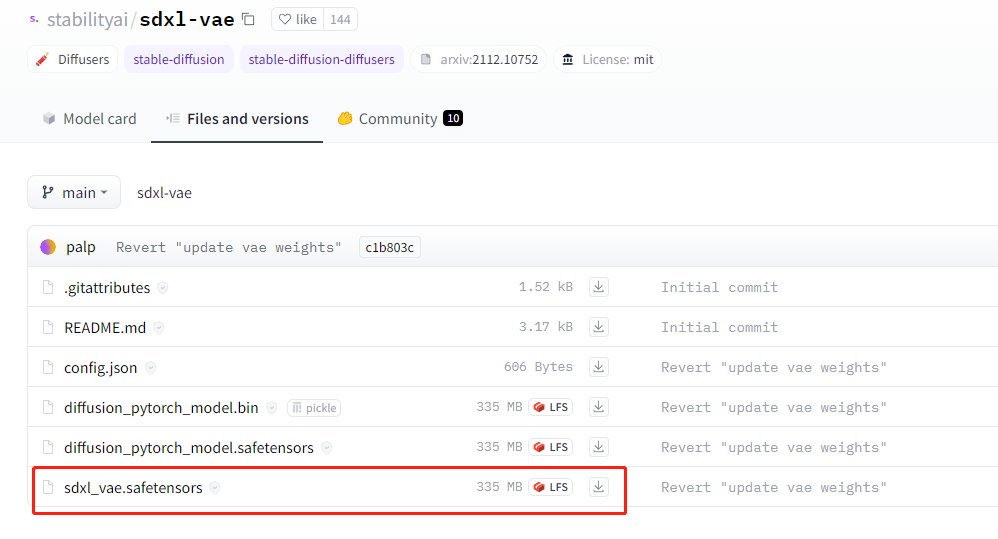The width and height of the screenshot is (998, 539).
Task: Click security scan shield next to README.md
Action: click(158, 328)
